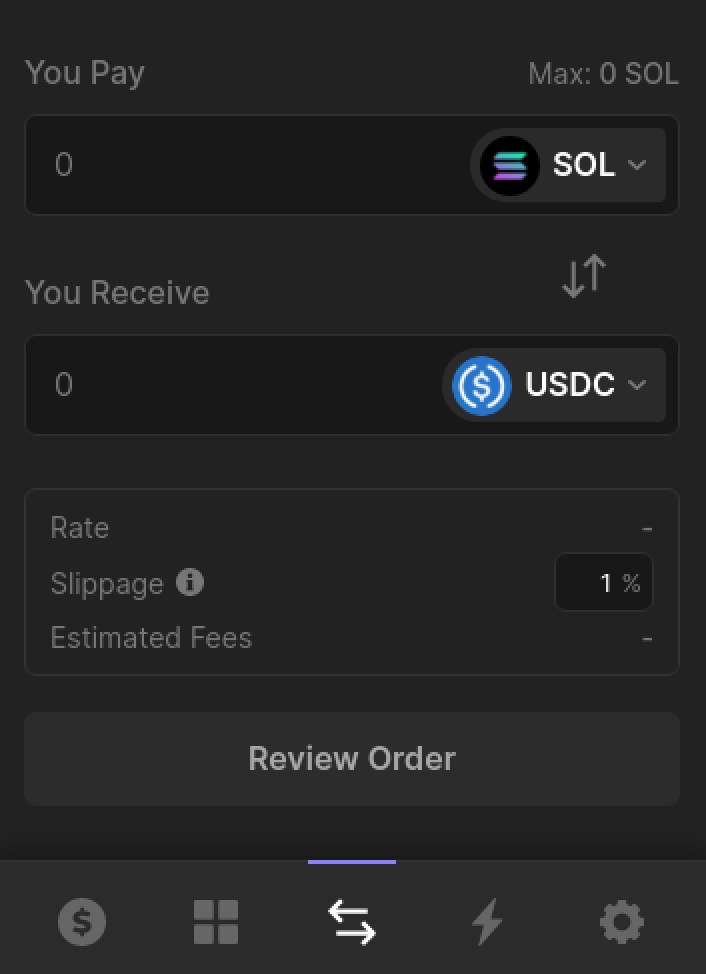This screenshot has height=974, width=706.
Task: Open the USDC token selector dropdown
Action: point(553,385)
